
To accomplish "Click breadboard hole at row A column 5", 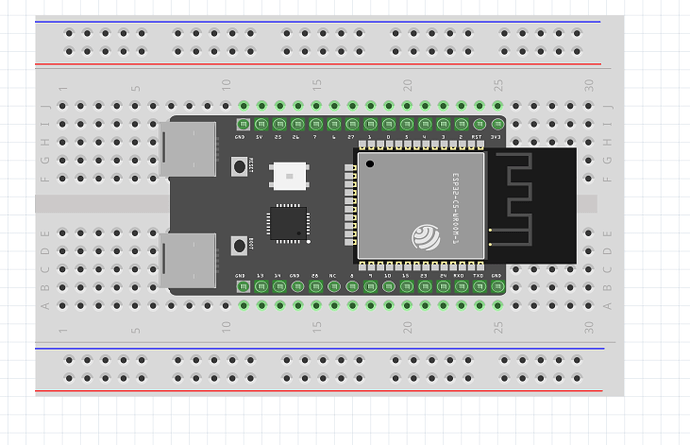I will (135, 305).
